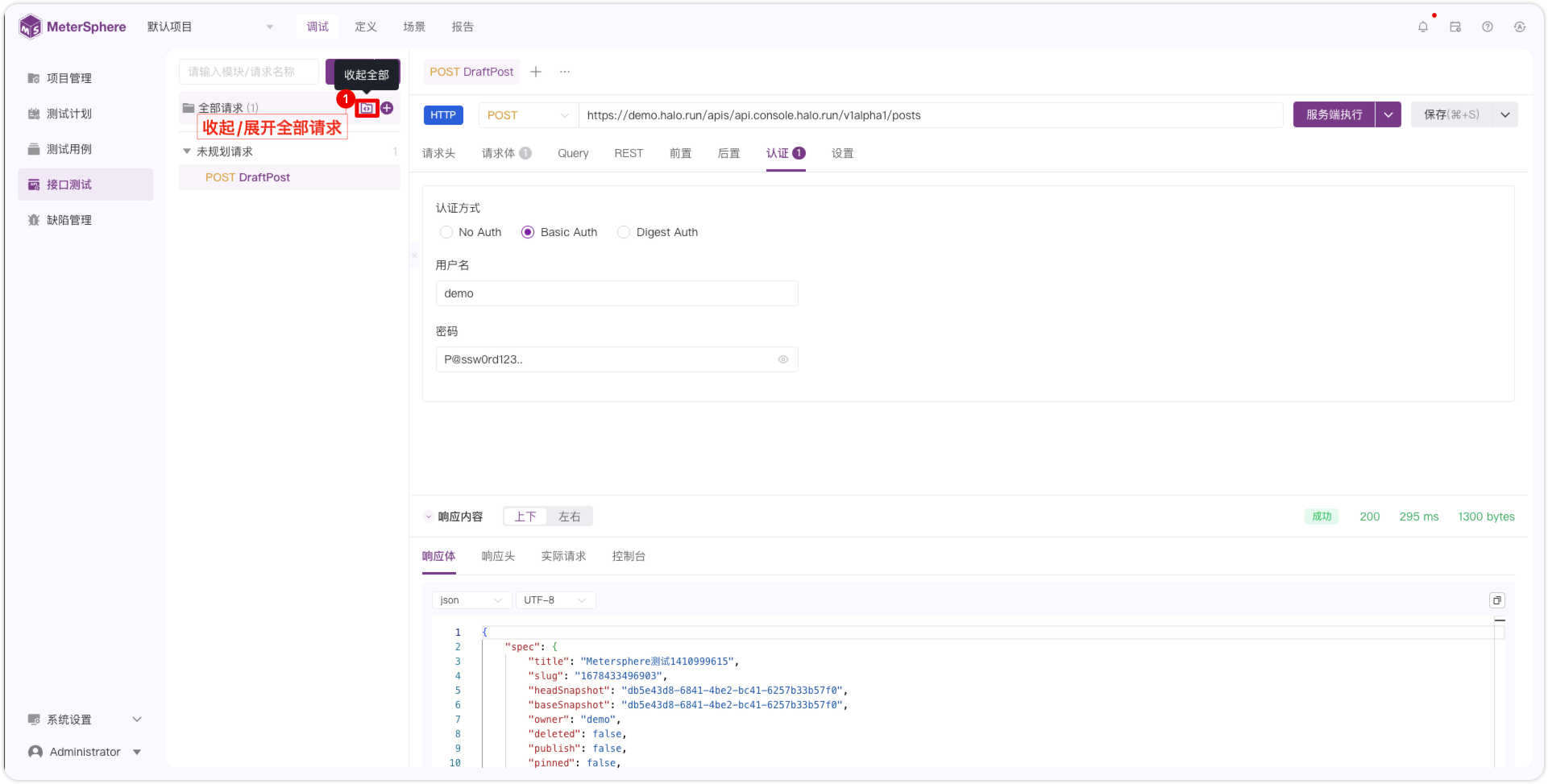Open the 默认项目 project dropdown
The width and height of the screenshot is (1548, 784).
click(210, 27)
